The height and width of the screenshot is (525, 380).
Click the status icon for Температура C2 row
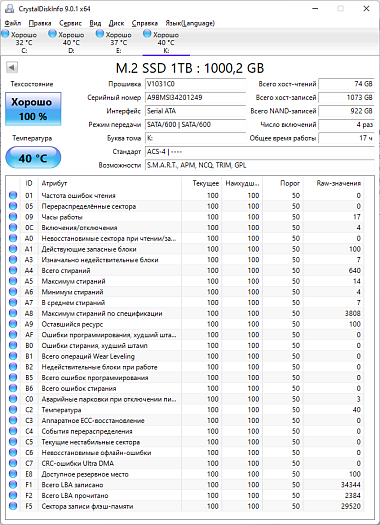pos(13,410)
